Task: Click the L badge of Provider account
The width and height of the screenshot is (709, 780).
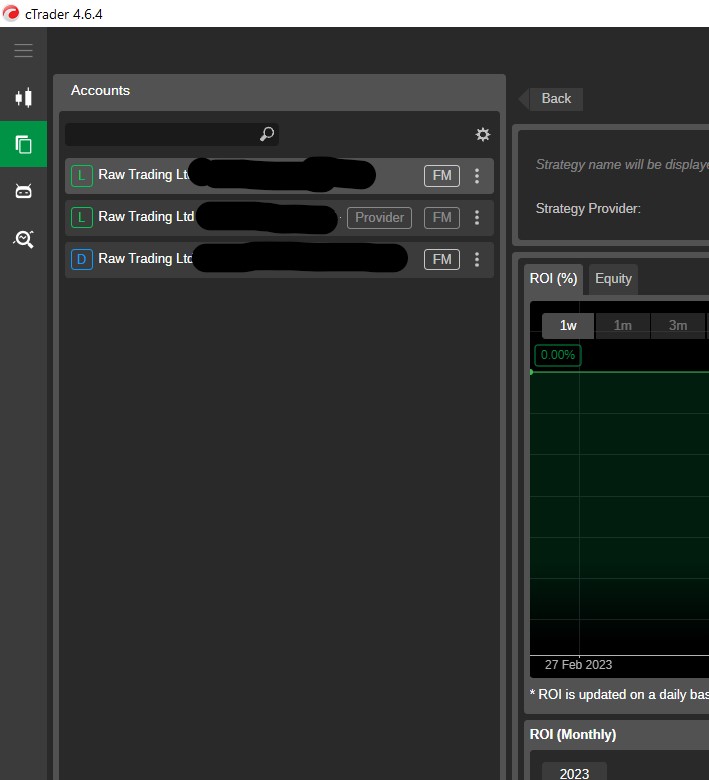Action: click(82, 217)
